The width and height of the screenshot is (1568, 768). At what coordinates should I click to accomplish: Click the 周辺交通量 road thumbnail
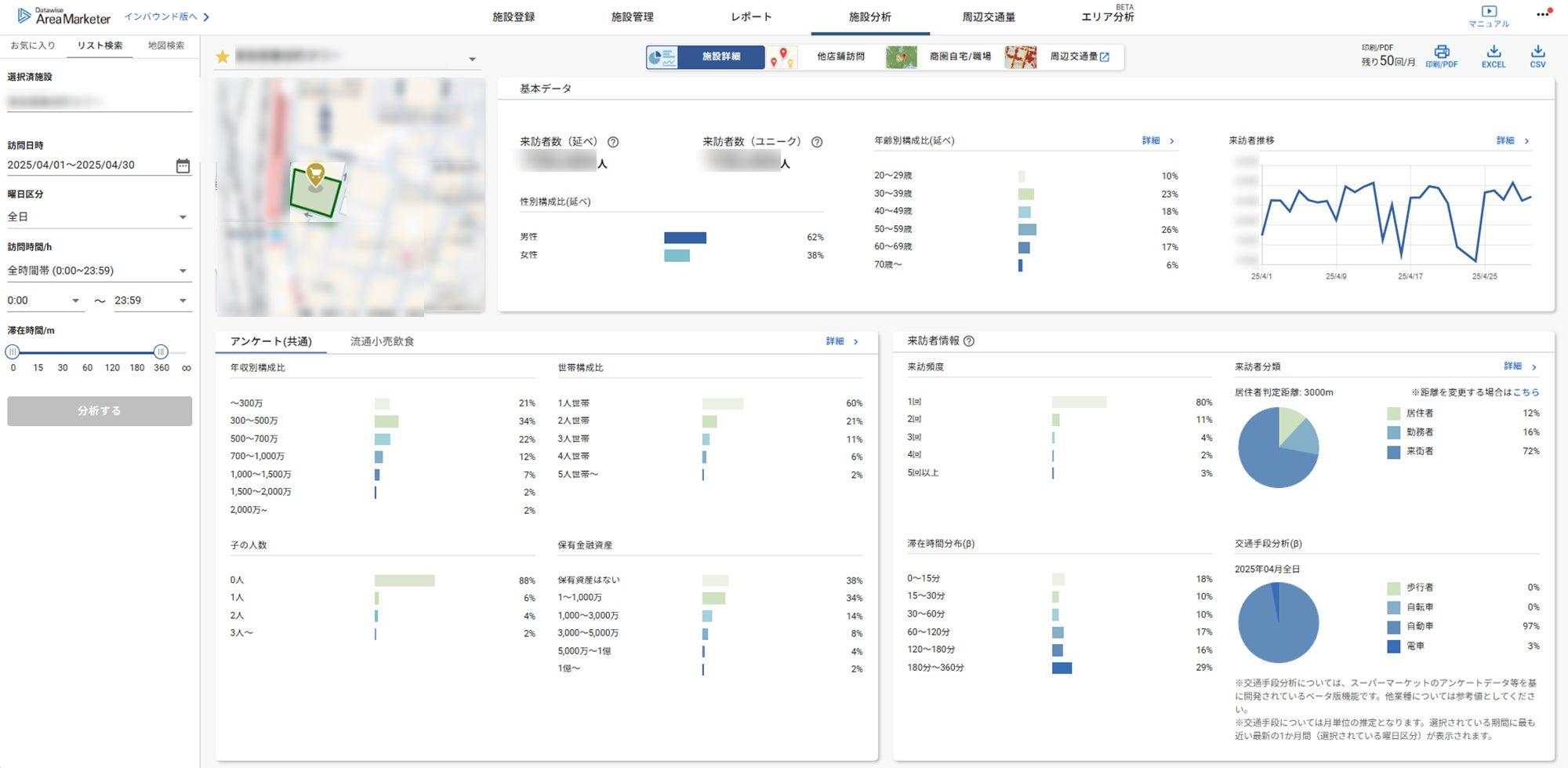[x=1021, y=57]
